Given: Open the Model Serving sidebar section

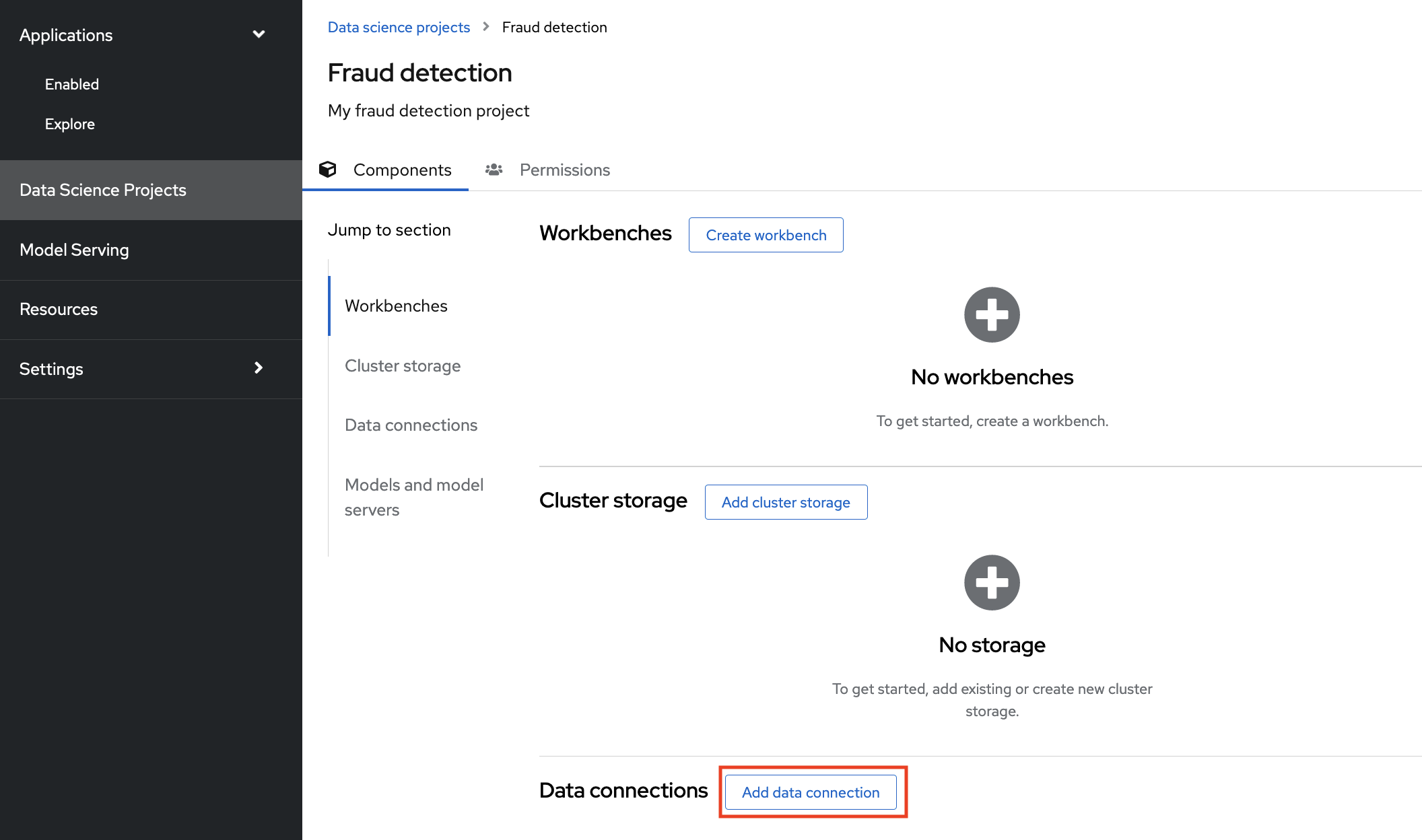Looking at the screenshot, I should (x=74, y=250).
